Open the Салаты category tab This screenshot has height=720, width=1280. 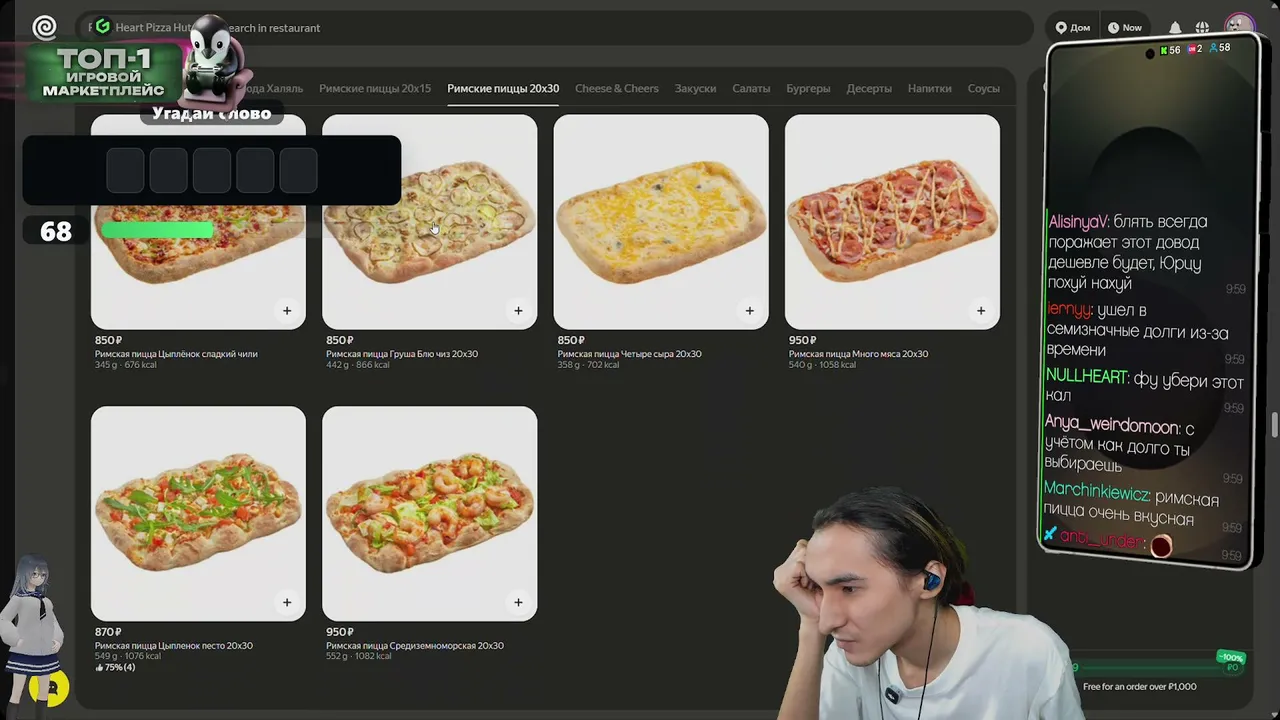click(x=751, y=88)
